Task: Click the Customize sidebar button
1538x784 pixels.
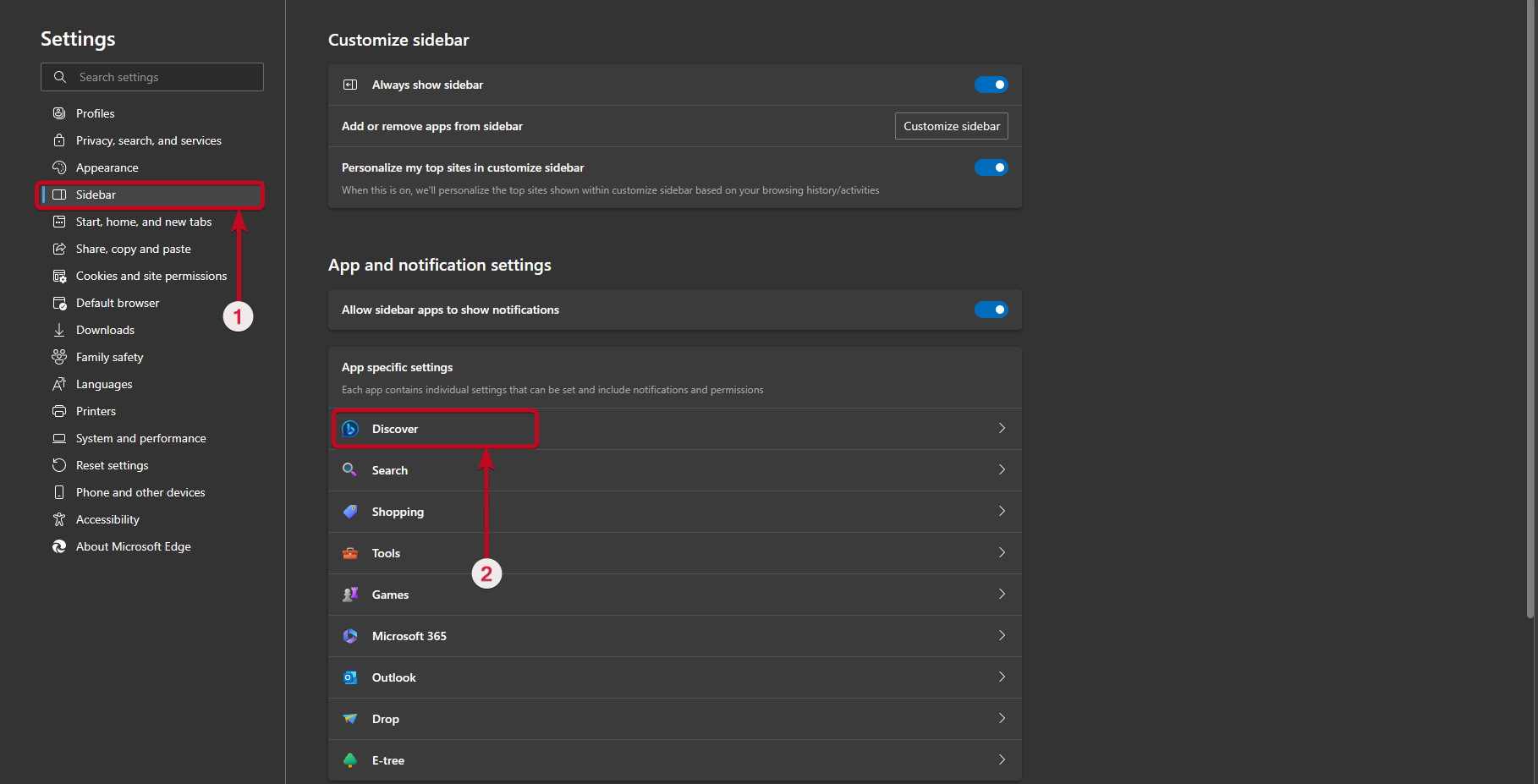Action: point(951,125)
